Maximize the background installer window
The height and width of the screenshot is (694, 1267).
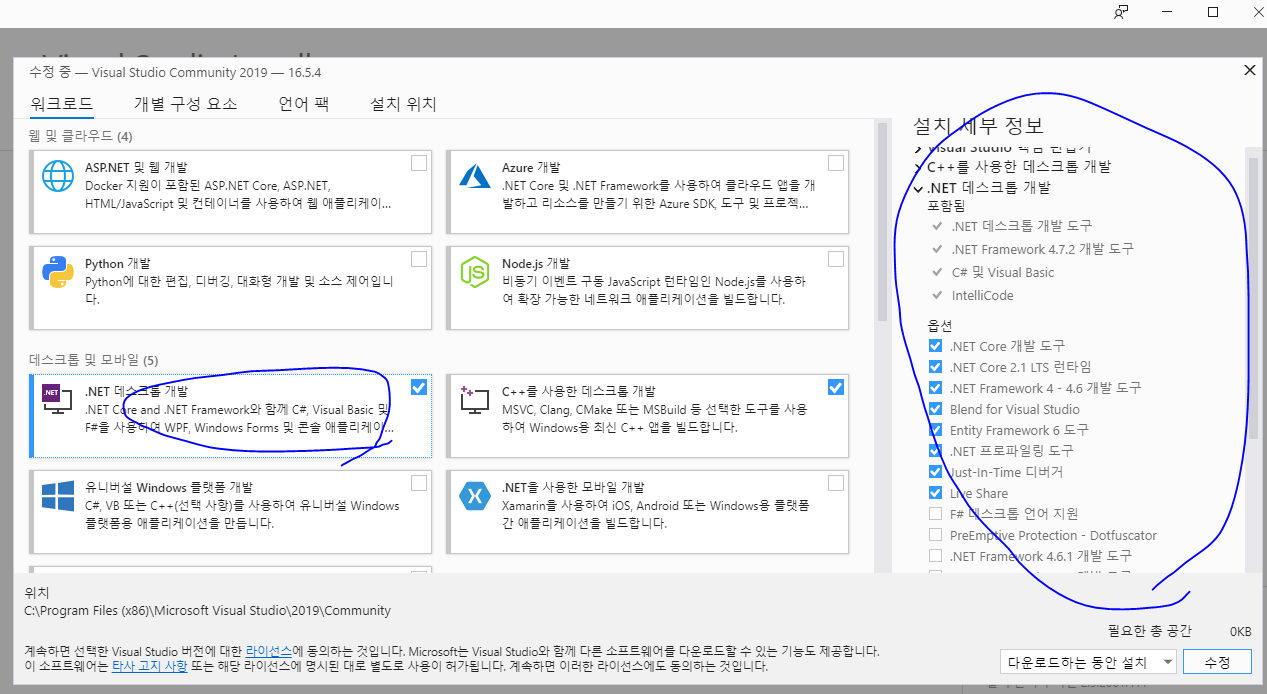1212,12
